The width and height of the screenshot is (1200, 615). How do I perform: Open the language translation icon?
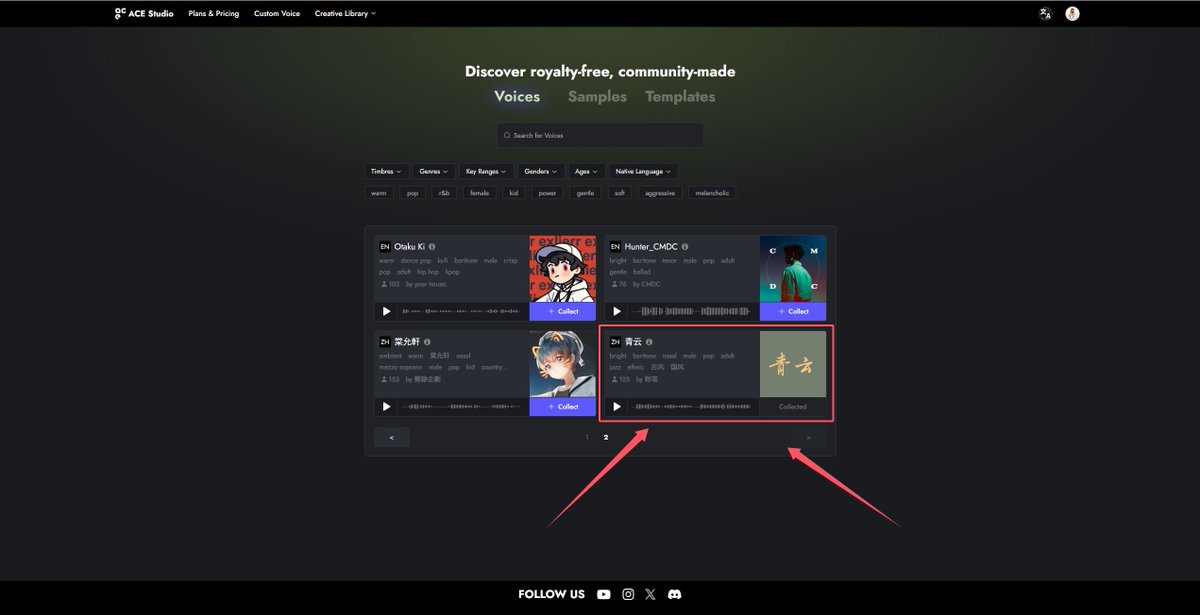coord(1045,14)
